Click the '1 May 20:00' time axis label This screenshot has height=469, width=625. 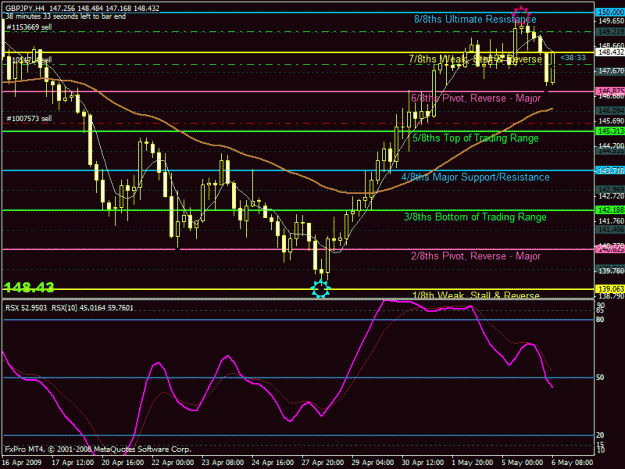472,463
